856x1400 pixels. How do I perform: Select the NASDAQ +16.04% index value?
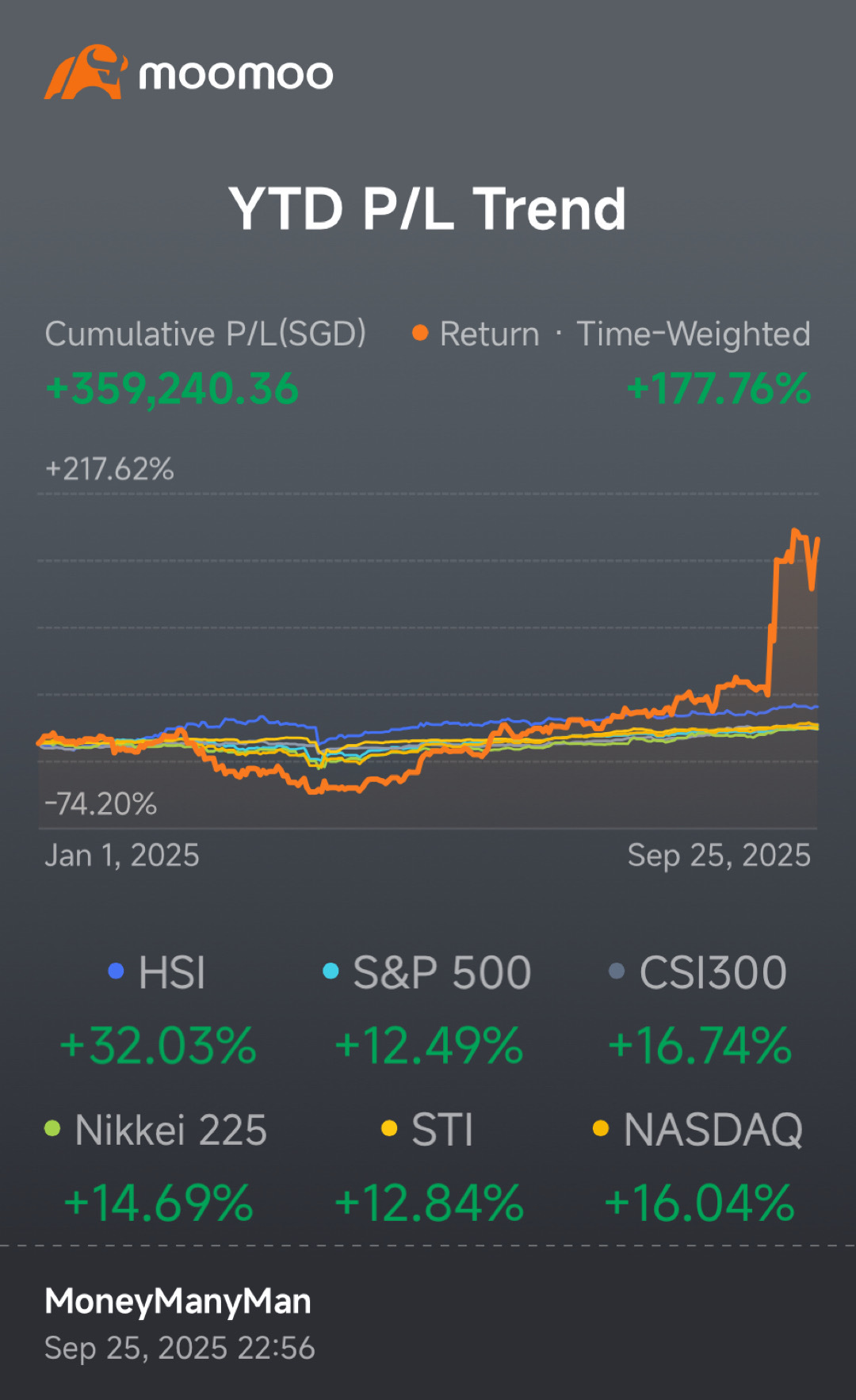coord(699,1203)
